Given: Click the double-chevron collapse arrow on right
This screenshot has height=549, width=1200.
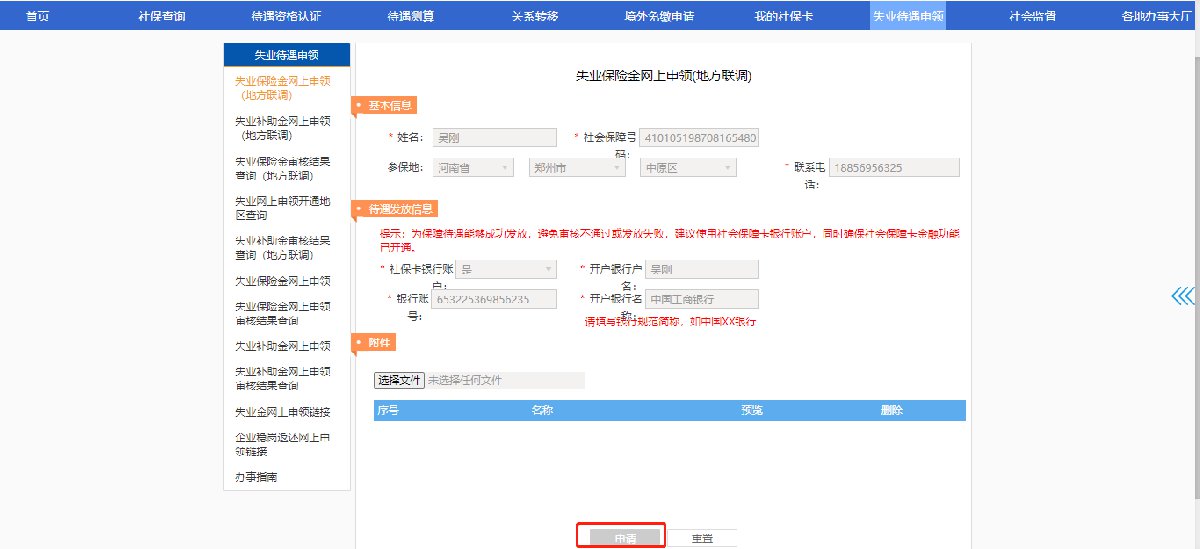Looking at the screenshot, I should 1183,296.
